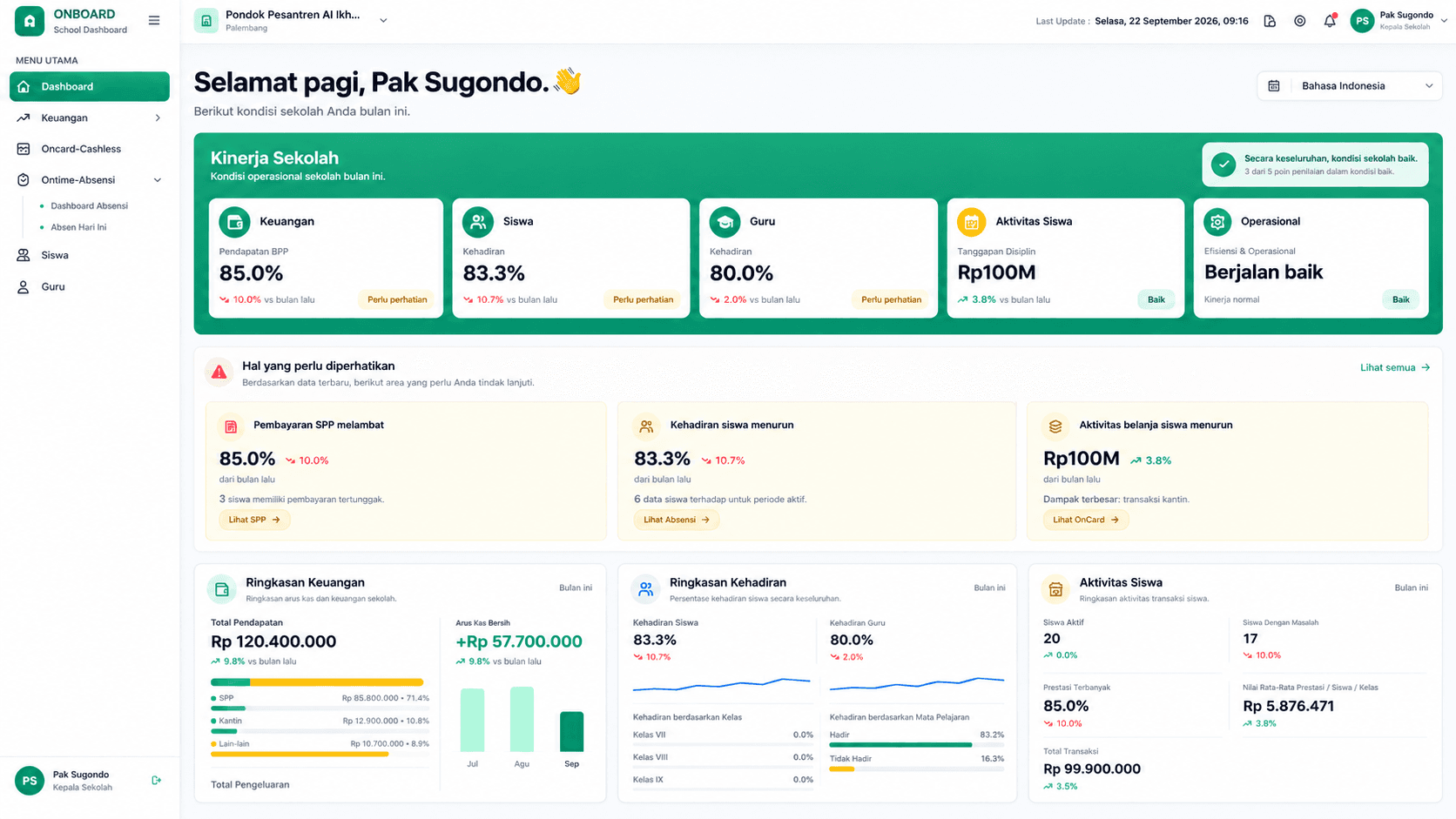Open the school selector dropdown chevron
1456x819 pixels.
(x=383, y=21)
